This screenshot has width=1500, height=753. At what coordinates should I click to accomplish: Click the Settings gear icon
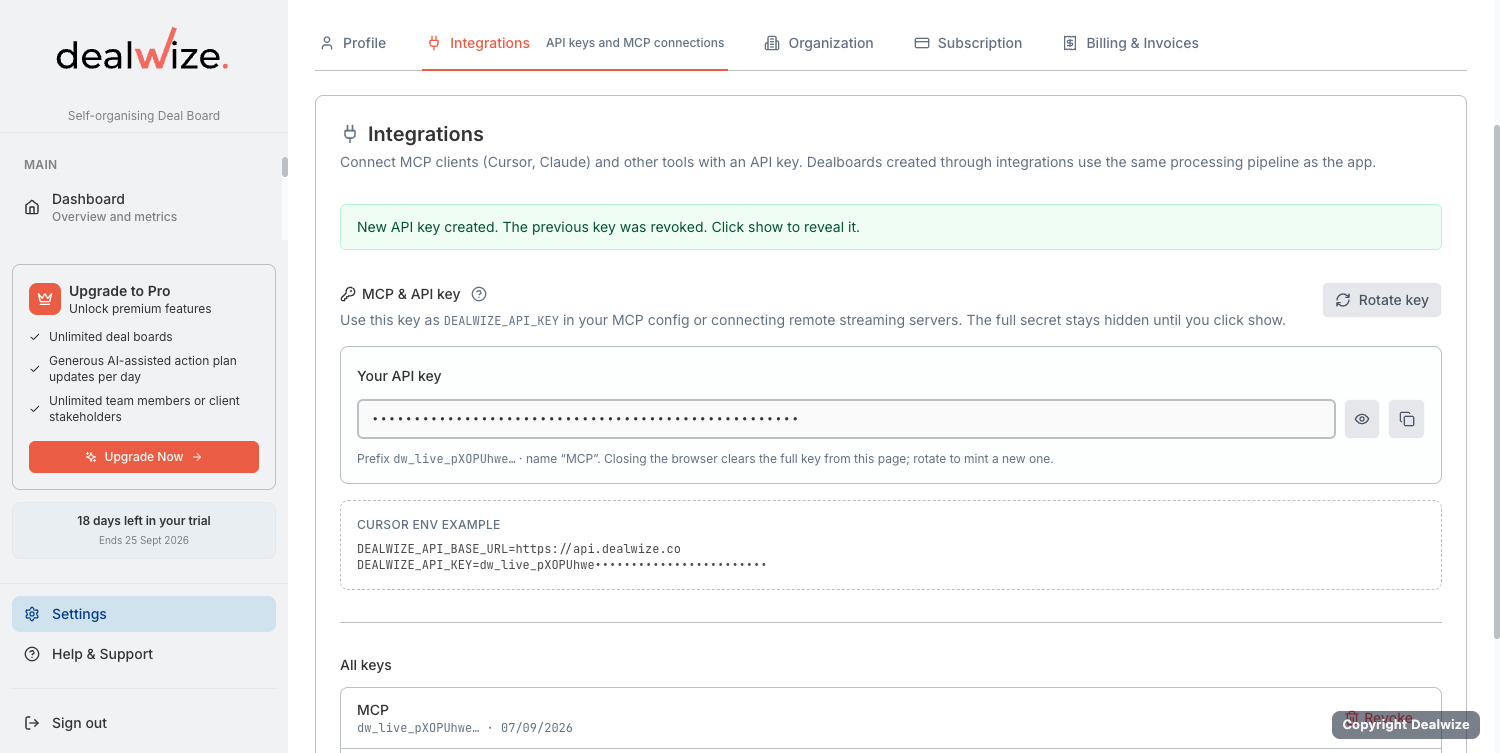point(32,614)
